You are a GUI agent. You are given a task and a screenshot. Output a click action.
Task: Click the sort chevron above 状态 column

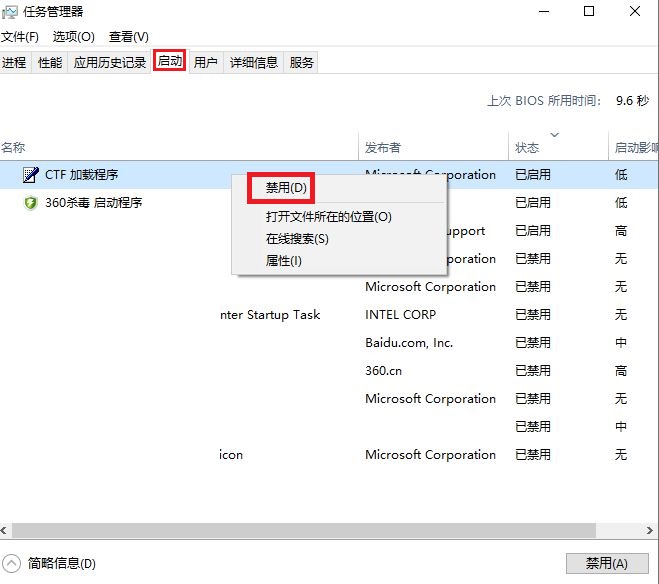[554, 135]
